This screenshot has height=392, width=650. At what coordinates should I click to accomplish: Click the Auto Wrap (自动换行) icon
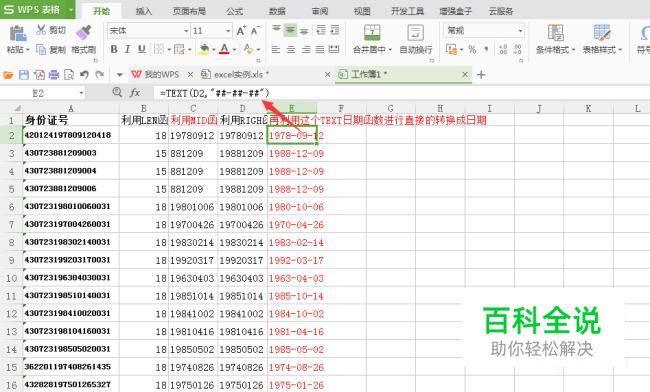[415, 33]
